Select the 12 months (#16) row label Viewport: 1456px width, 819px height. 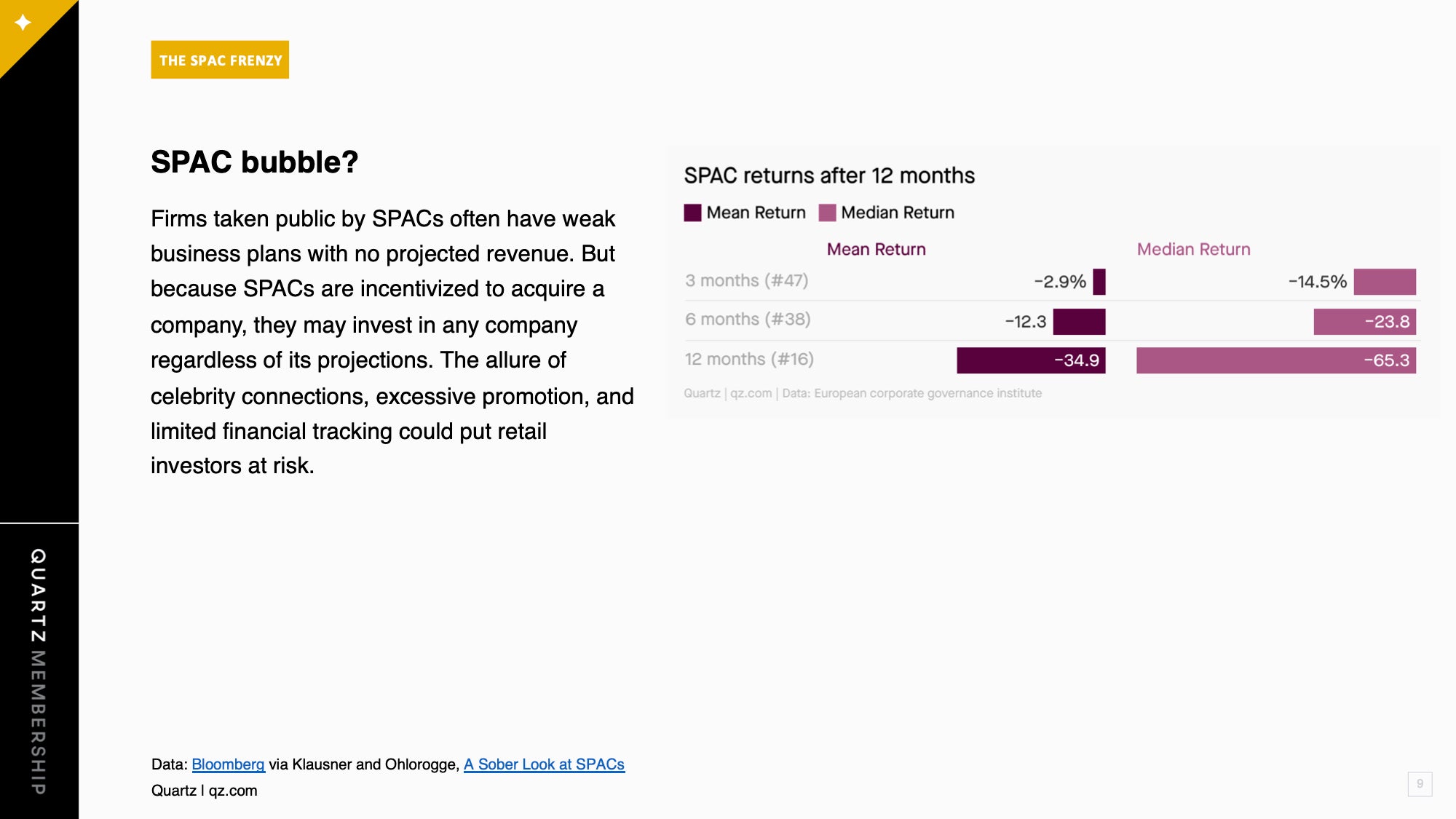tap(749, 359)
